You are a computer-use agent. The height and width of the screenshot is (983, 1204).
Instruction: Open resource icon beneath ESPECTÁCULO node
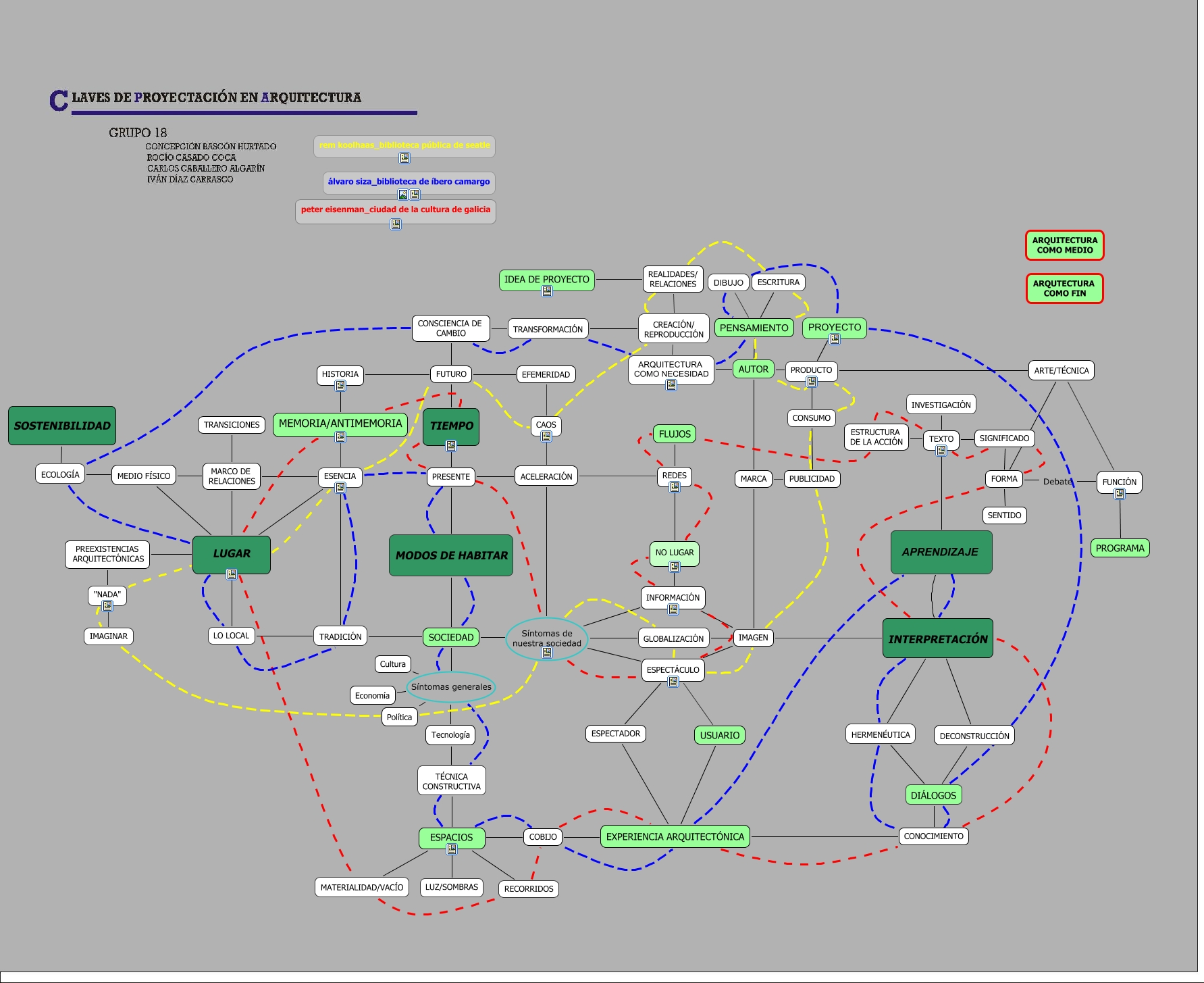point(673,682)
